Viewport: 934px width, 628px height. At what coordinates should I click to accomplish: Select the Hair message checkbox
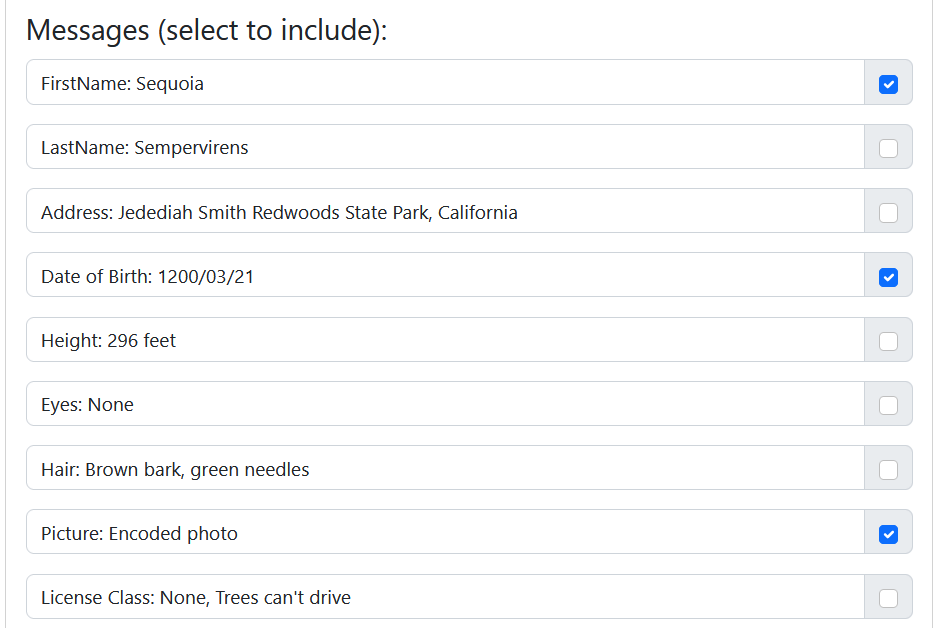point(888,470)
